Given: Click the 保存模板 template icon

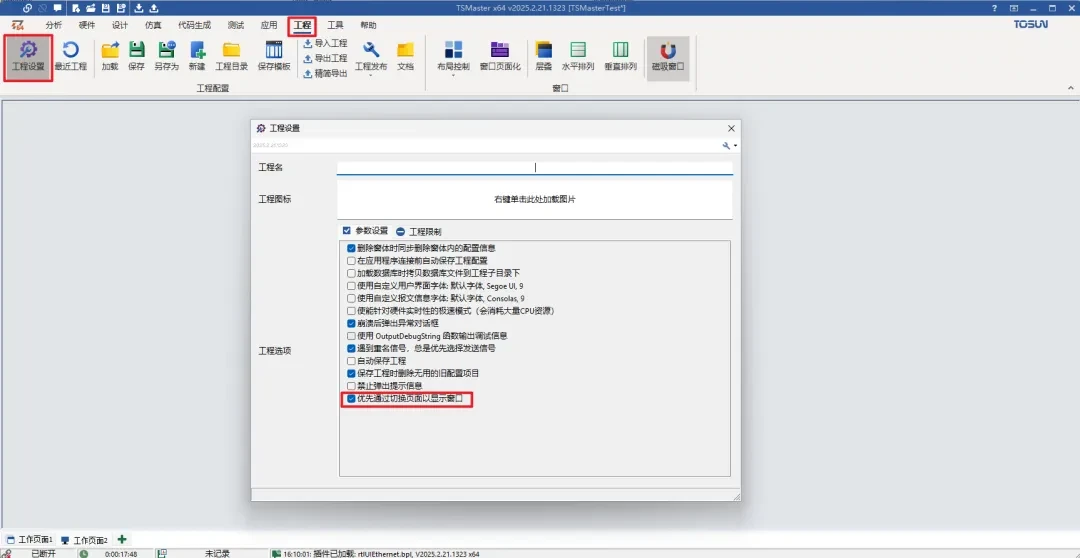Looking at the screenshot, I should pyautogui.click(x=273, y=51).
